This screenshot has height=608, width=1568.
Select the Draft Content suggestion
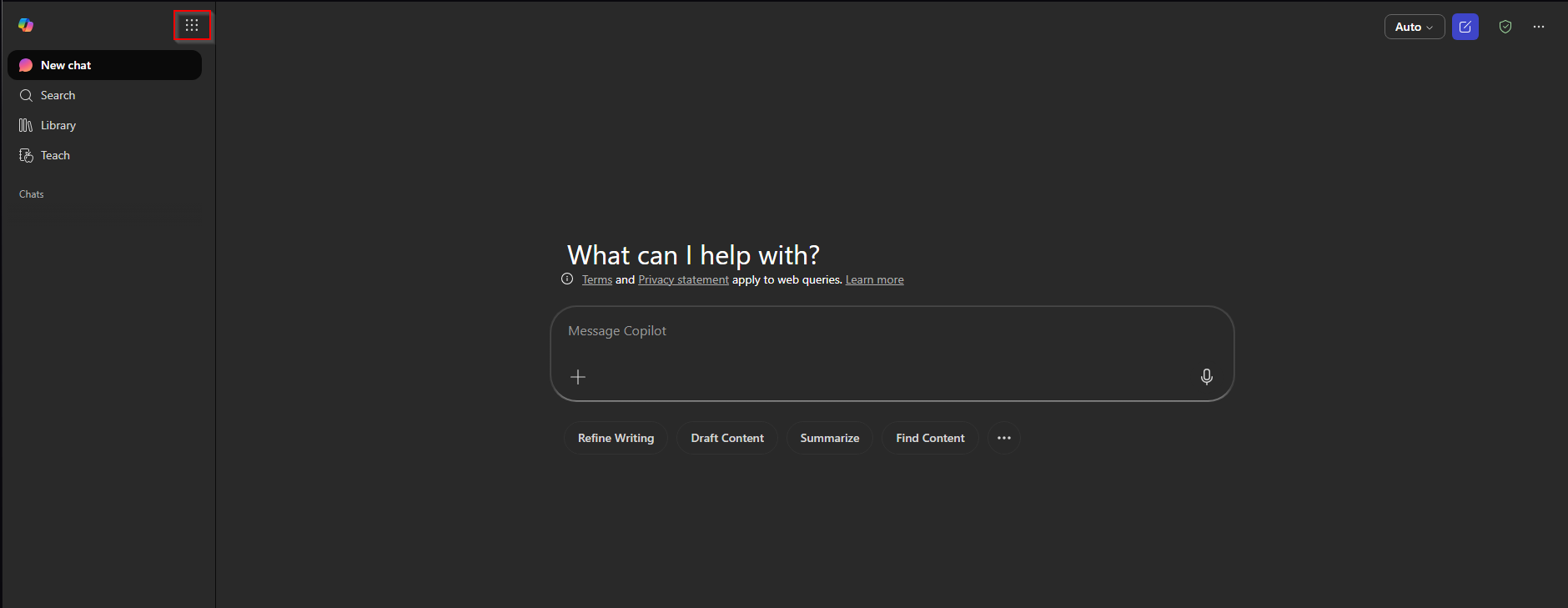click(x=727, y=438)
